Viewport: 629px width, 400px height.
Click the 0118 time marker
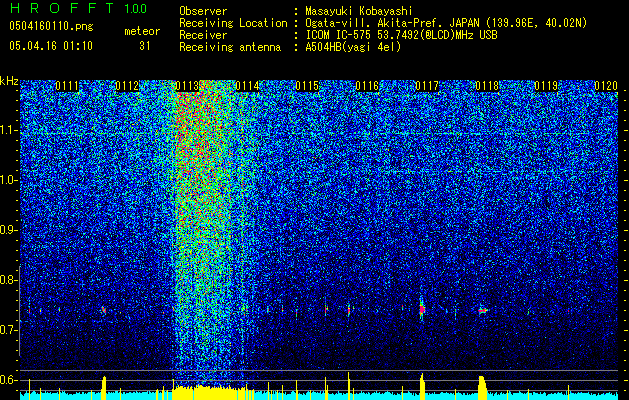pos(487,86)
